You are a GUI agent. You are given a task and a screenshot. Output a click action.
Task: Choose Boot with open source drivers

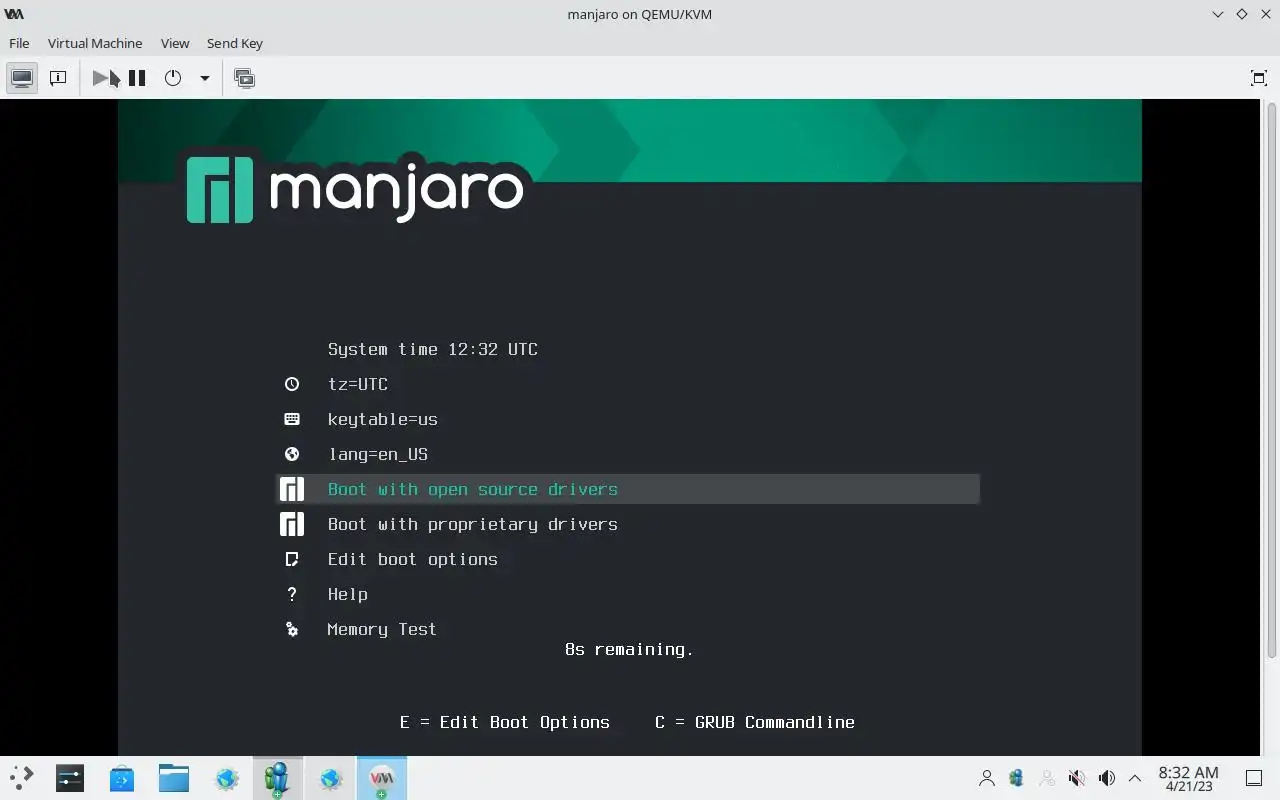pyautogui.click(x=628, y=489)
